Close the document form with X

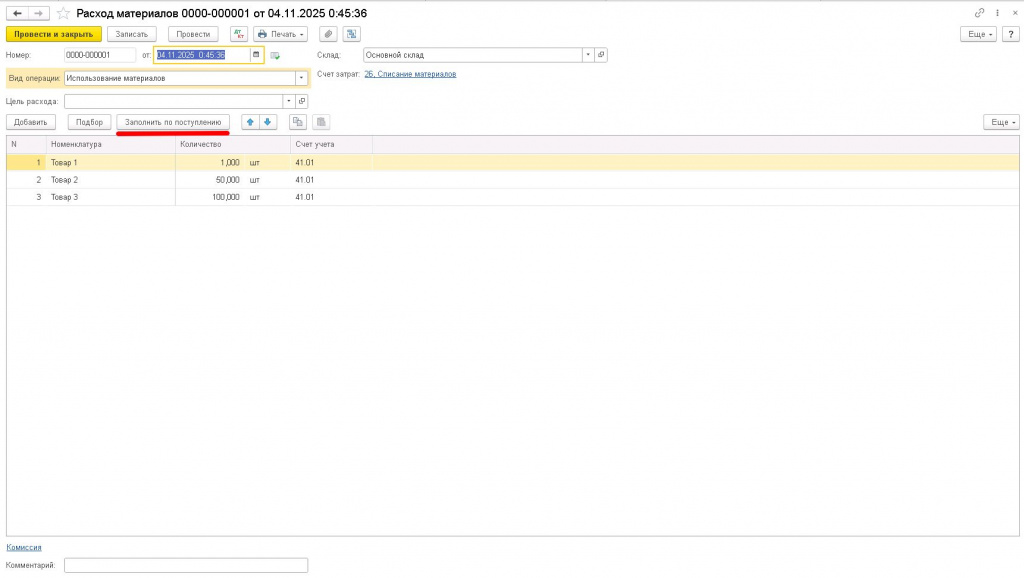[1015, 13]
